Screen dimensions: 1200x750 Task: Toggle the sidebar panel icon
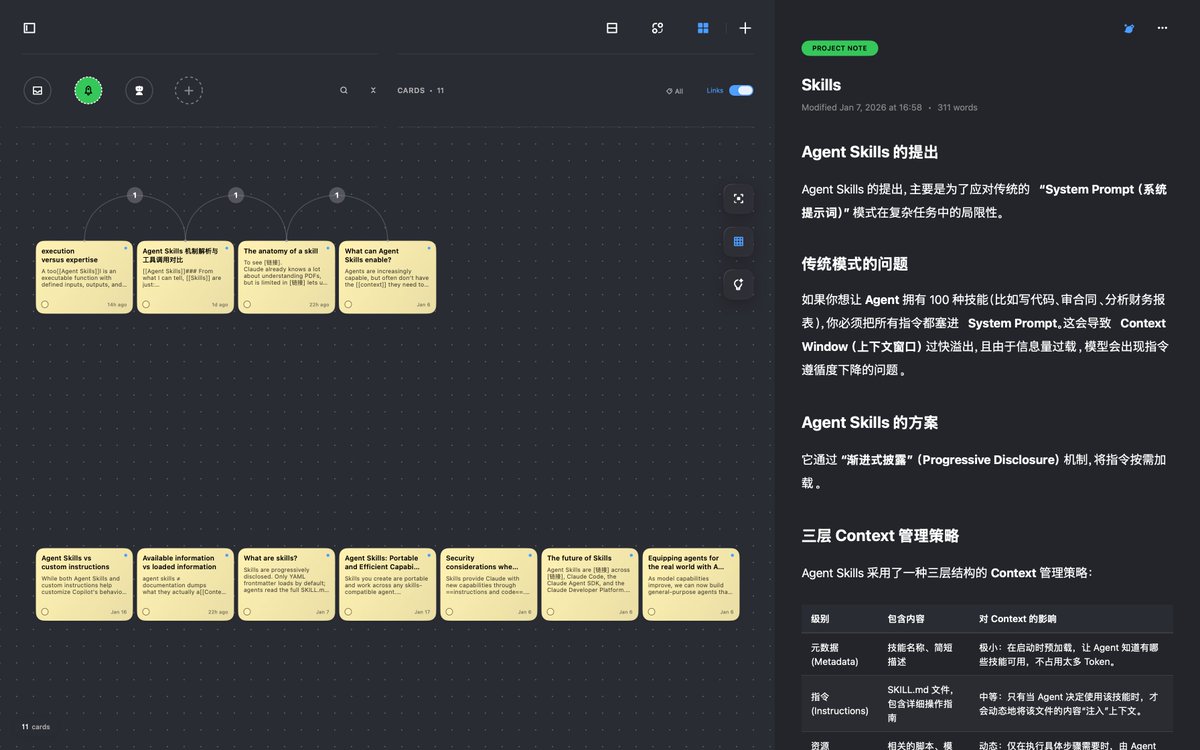(x=29, y=28)
